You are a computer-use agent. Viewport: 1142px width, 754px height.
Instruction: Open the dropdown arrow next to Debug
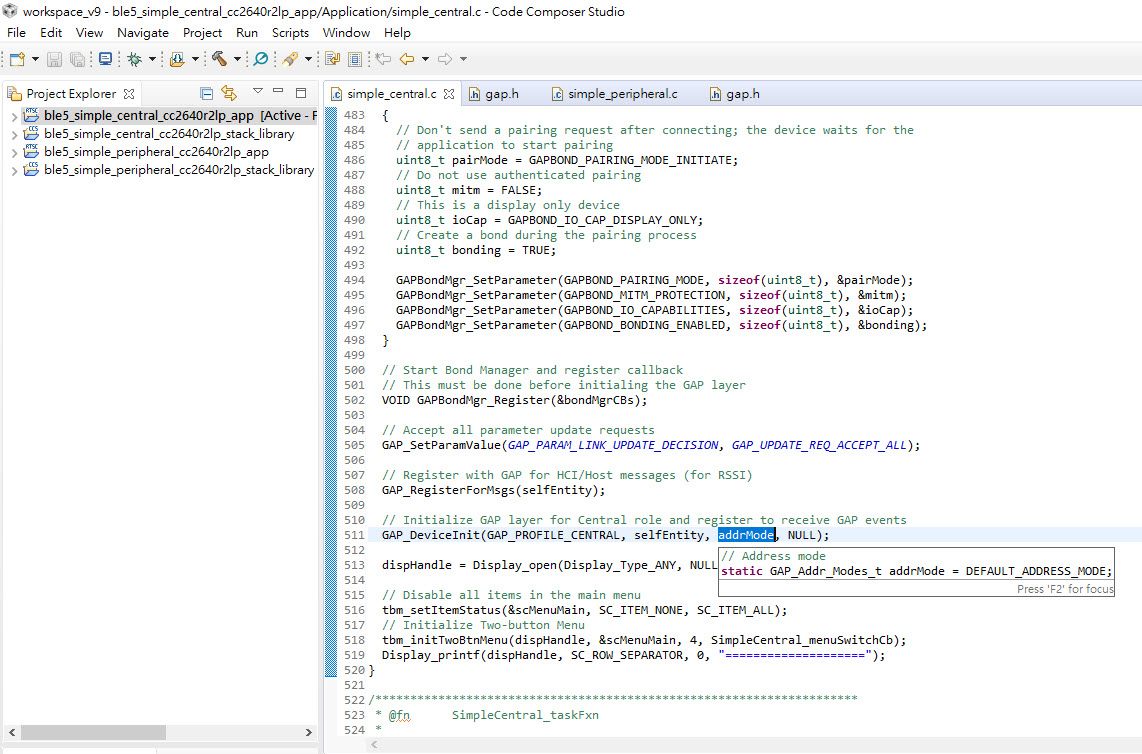pyautogui.click(x=152, y=60)
